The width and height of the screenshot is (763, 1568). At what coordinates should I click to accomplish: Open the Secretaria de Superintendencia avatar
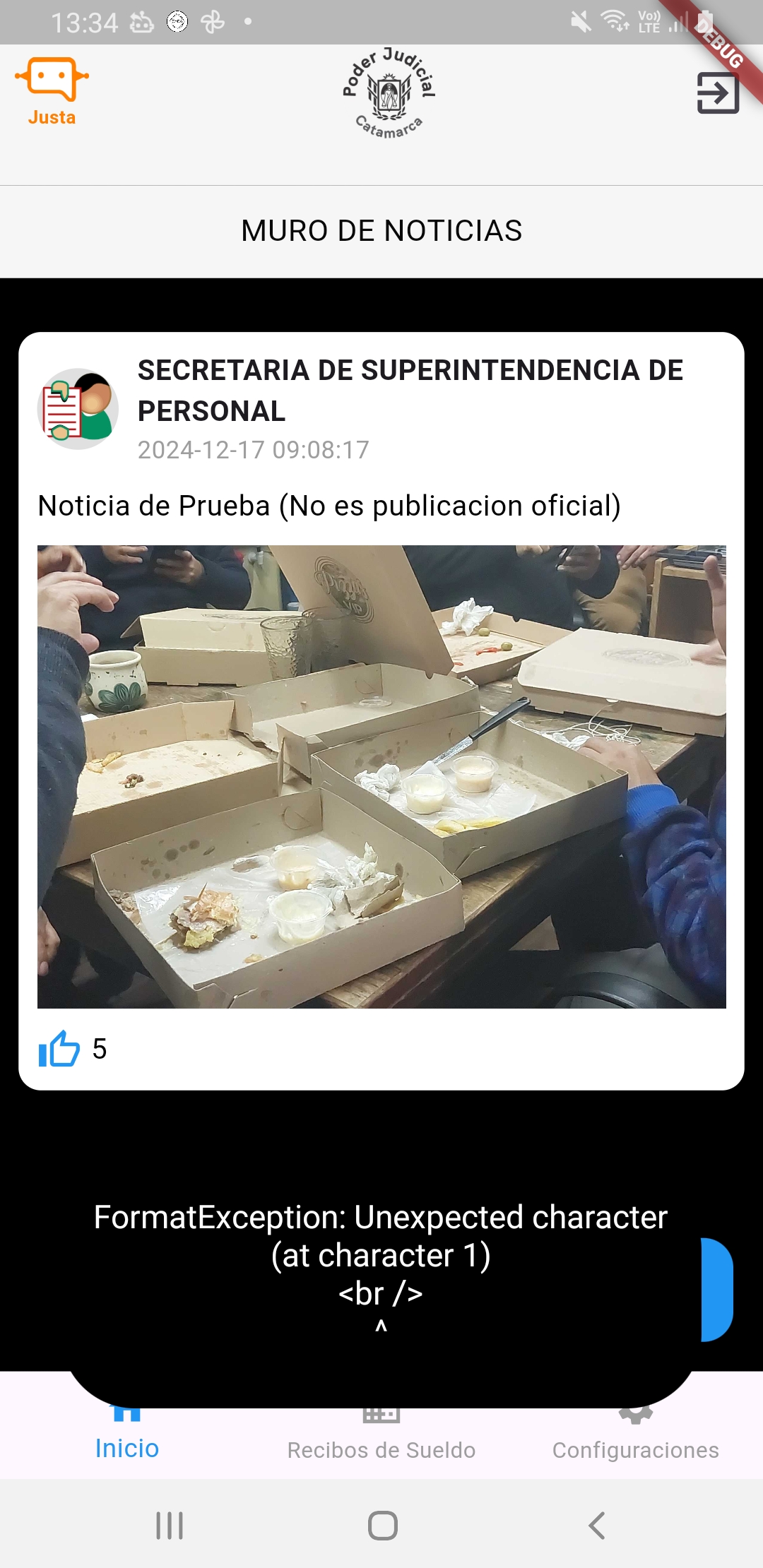(x=78, y=408)
